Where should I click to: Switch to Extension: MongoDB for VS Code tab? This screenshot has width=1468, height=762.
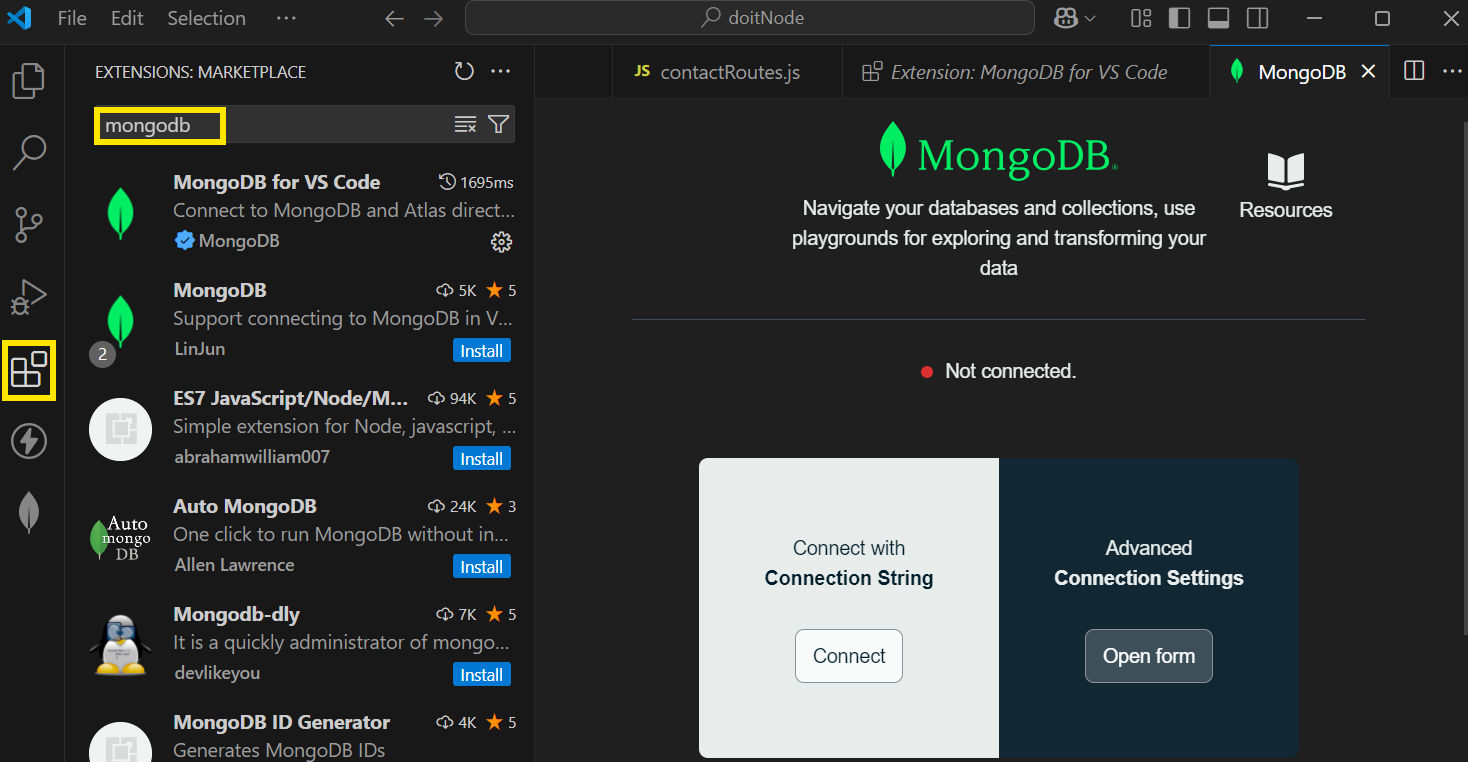tap(1025, 72)
